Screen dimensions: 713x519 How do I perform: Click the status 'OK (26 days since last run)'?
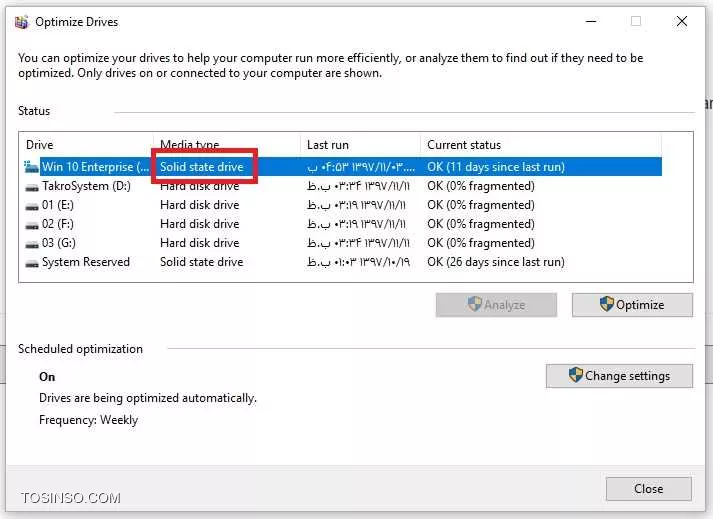(496, 262)
